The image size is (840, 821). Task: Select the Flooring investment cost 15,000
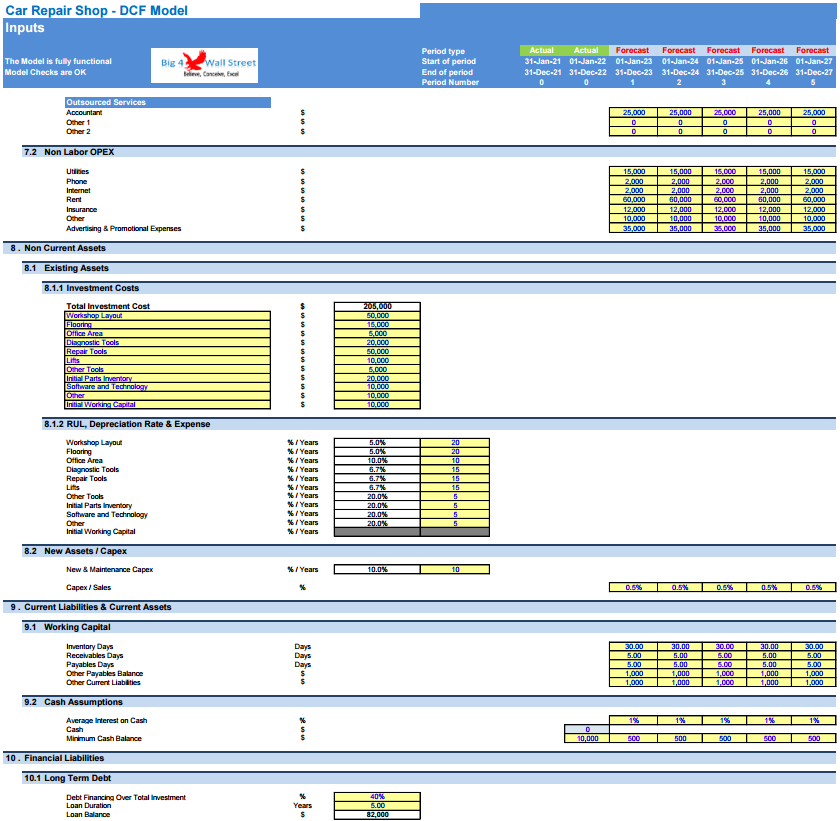pos(377,325)
